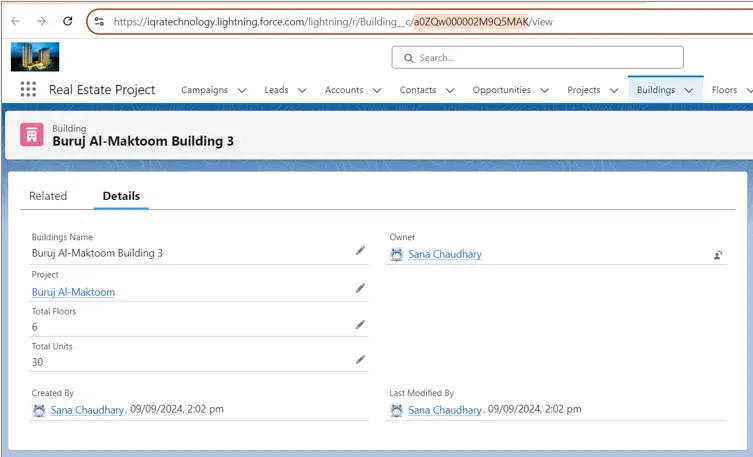Click the search magnifier icon
The height and width of the screenshot is (457, 753).
click(409, 58)
